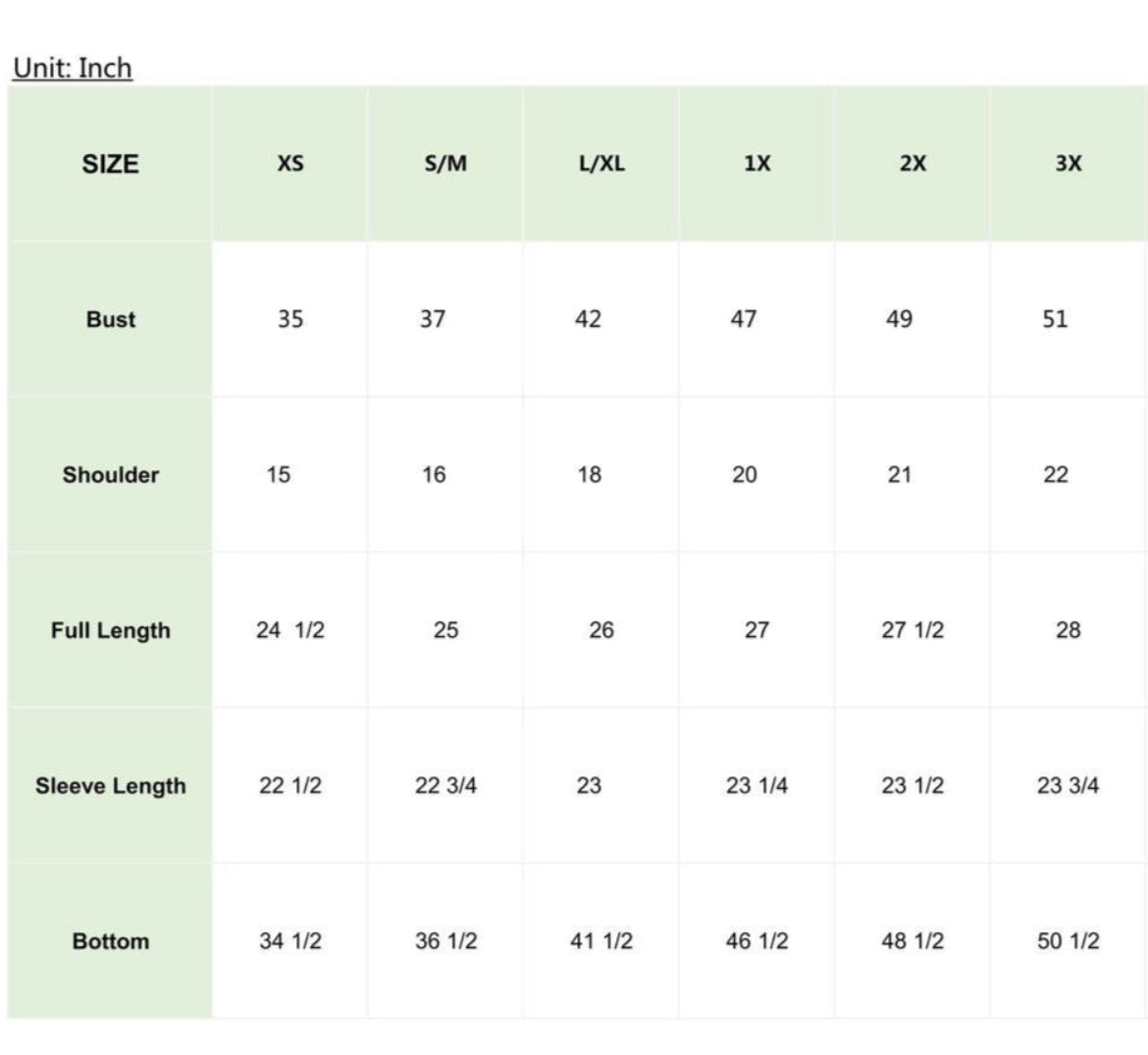Click the SIZE header cell
1148x1055 pixels.
[x=110, y=164]
